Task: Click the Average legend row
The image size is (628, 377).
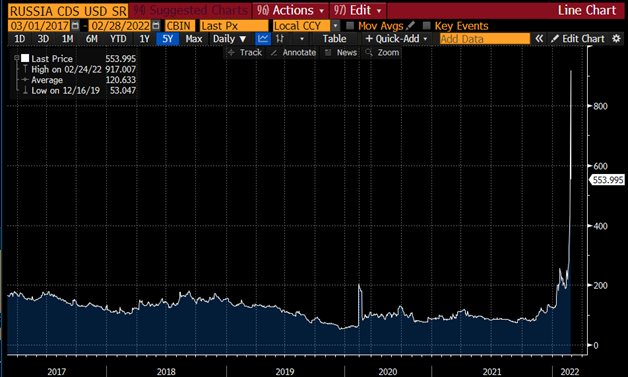Action: [79, 80]
